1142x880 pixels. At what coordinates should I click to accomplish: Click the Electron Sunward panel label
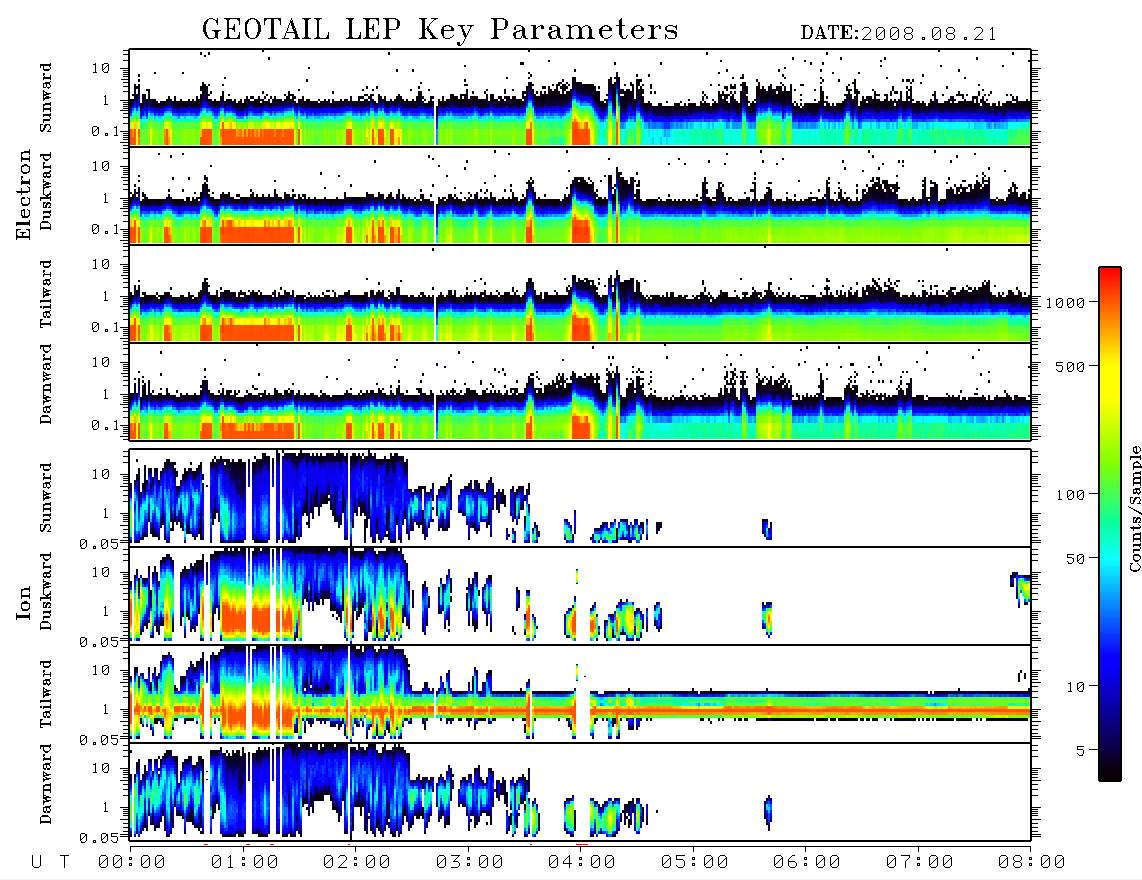coord(46,98)
